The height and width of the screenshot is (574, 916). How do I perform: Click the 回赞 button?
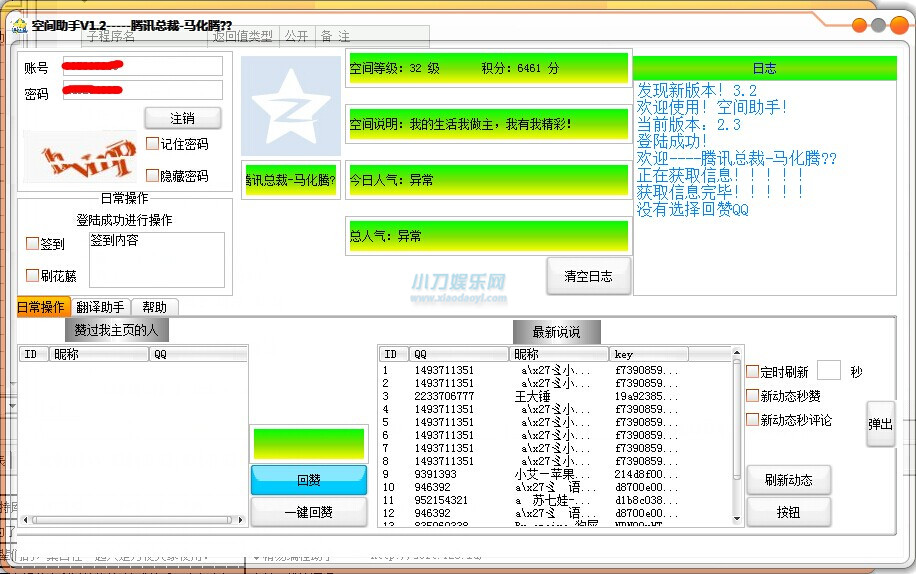(309, 480)
